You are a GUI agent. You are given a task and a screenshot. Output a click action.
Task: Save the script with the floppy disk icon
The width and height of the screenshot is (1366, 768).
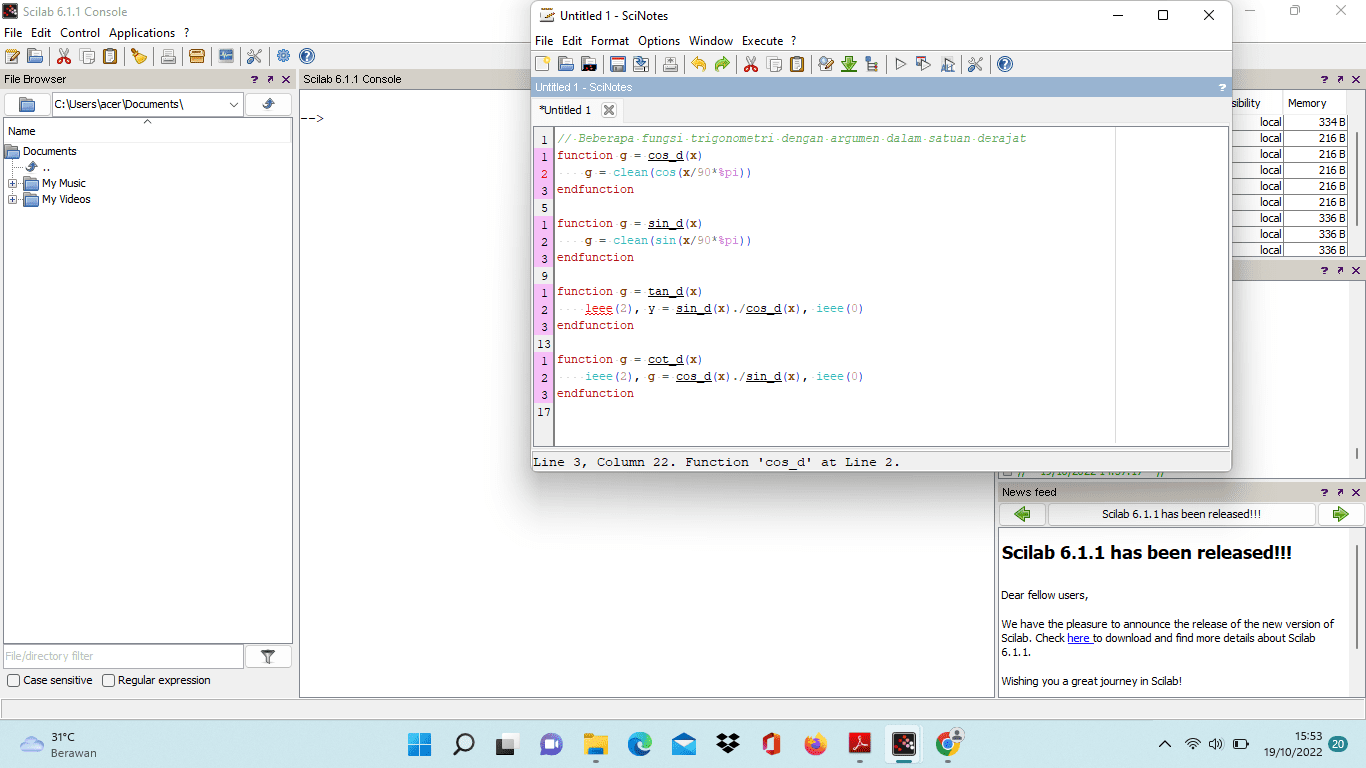coord(618,64)
